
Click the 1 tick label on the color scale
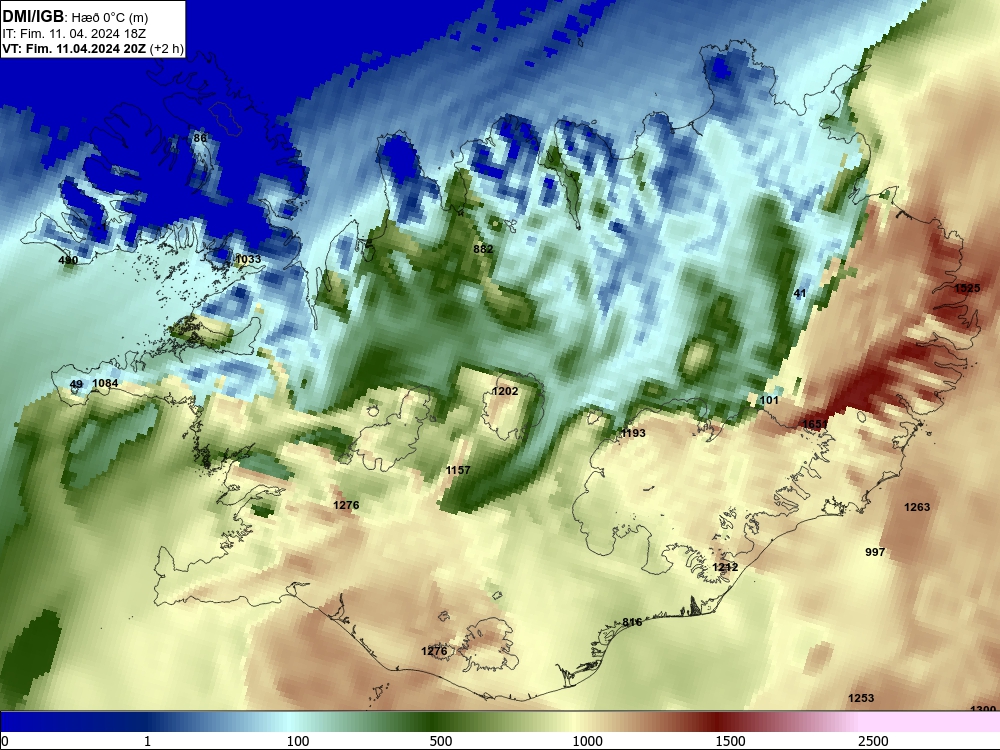[147, 741]
